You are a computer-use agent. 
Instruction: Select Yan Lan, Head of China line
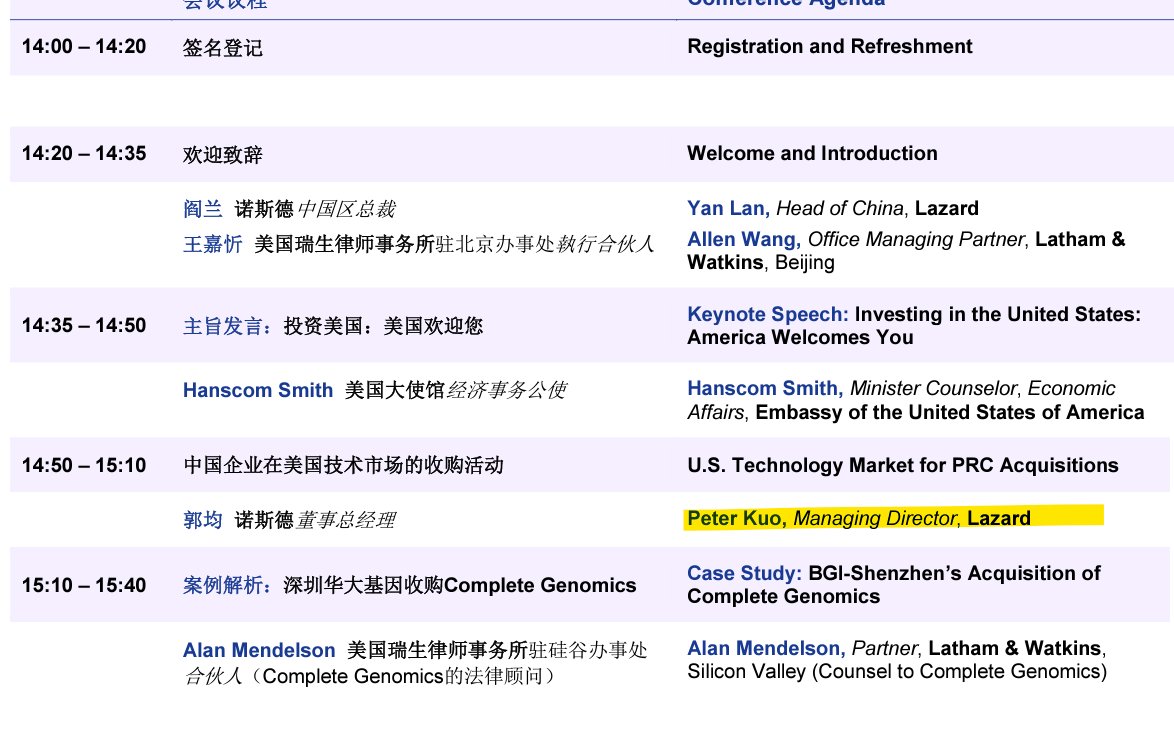[x=833, y=208]
